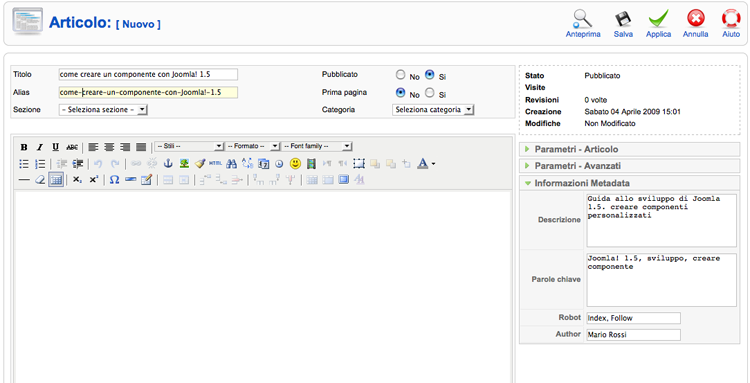Apply subscript formatting
Viewport: 750px width, 383px height.
[78, 180]
